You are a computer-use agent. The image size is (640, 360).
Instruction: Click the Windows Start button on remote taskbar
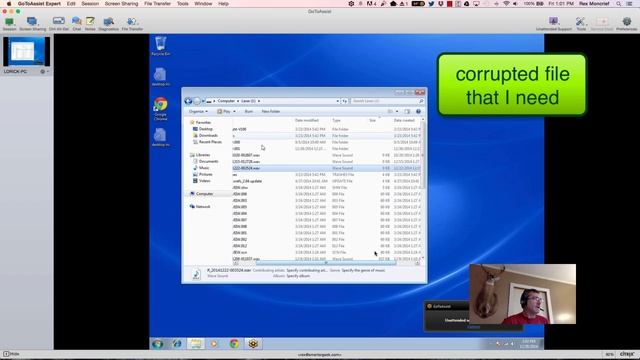158,344
